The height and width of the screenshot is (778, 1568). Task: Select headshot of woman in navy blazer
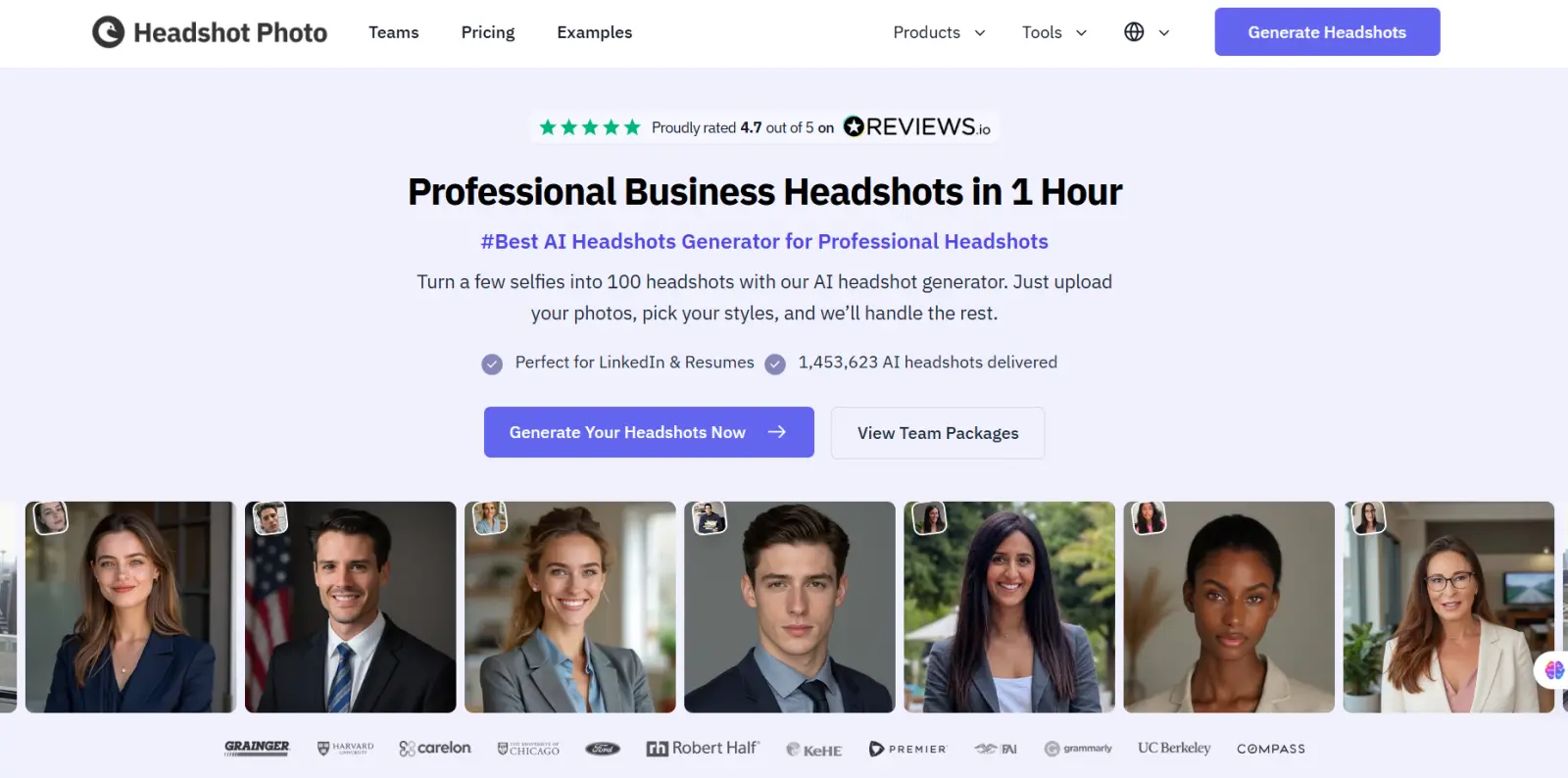click(x=130, y=608)
